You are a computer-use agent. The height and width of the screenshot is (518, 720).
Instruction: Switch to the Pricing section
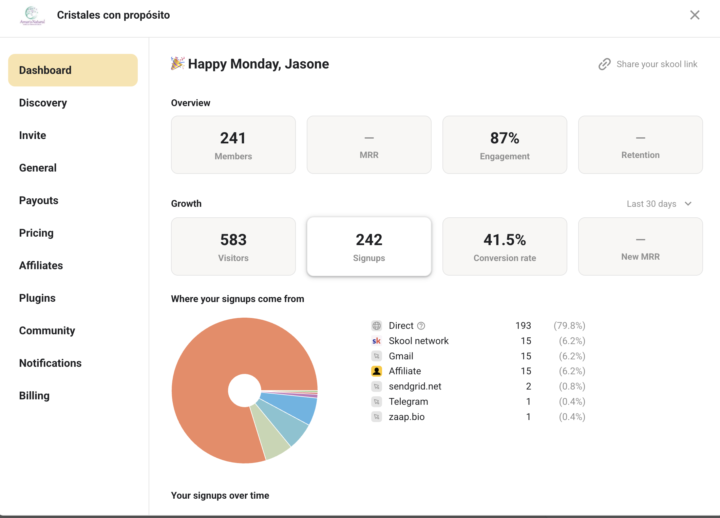(x=73, y=233)
